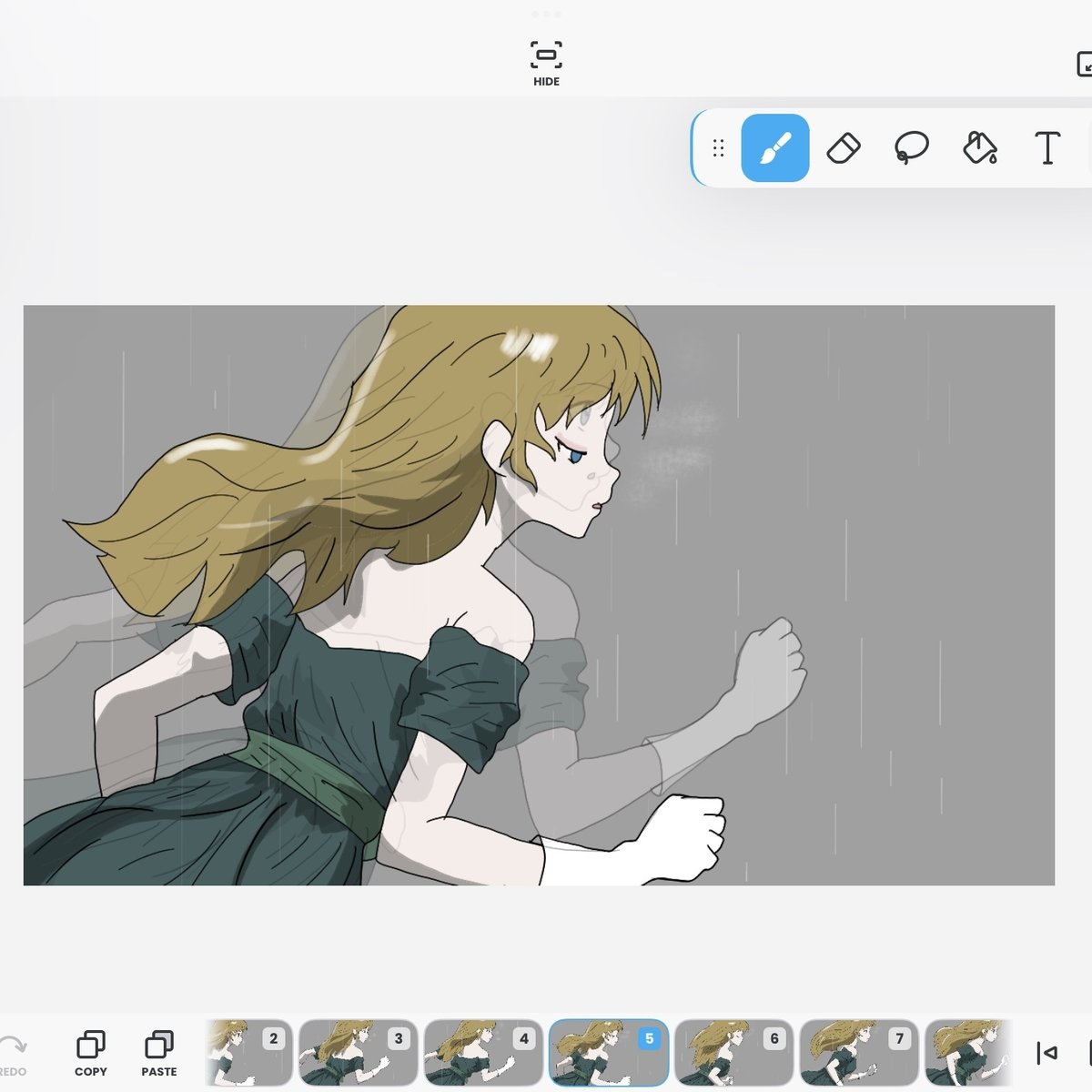Click the leftmost frame thumbnail in the timeline
Image resolution: width=1092 pixels, height=1092 pixels.
click(248, 1053)
